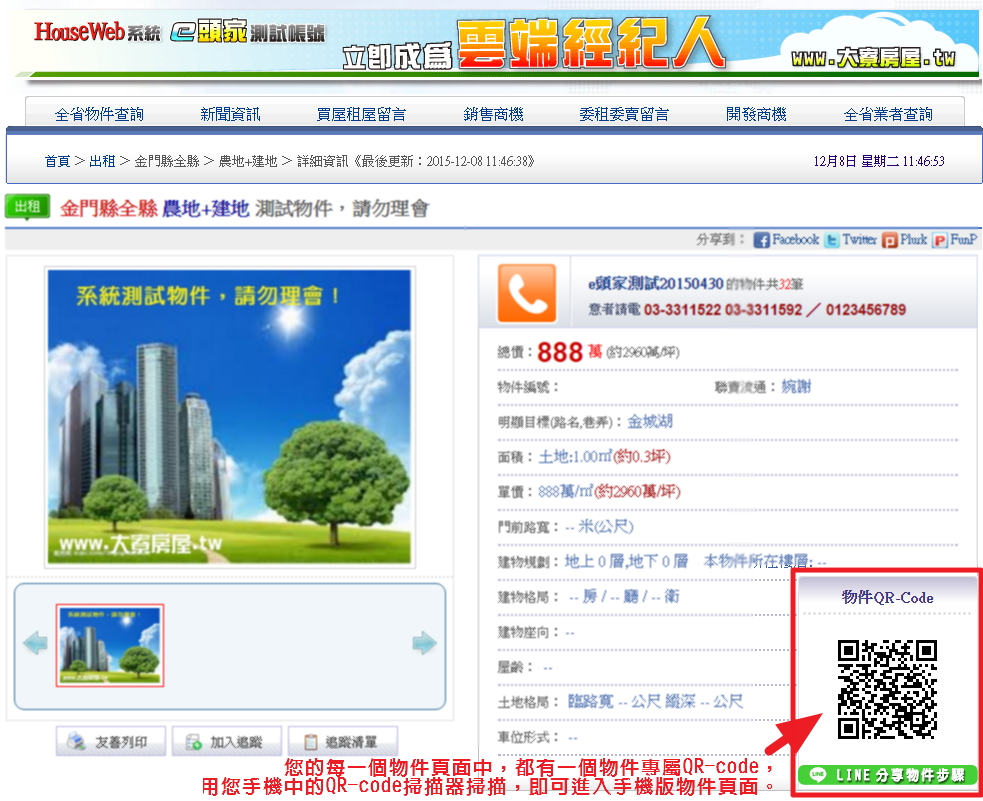Click phone number 03-3311522
Viewport: 983px width, 801px height.
(x=683, y=310)
